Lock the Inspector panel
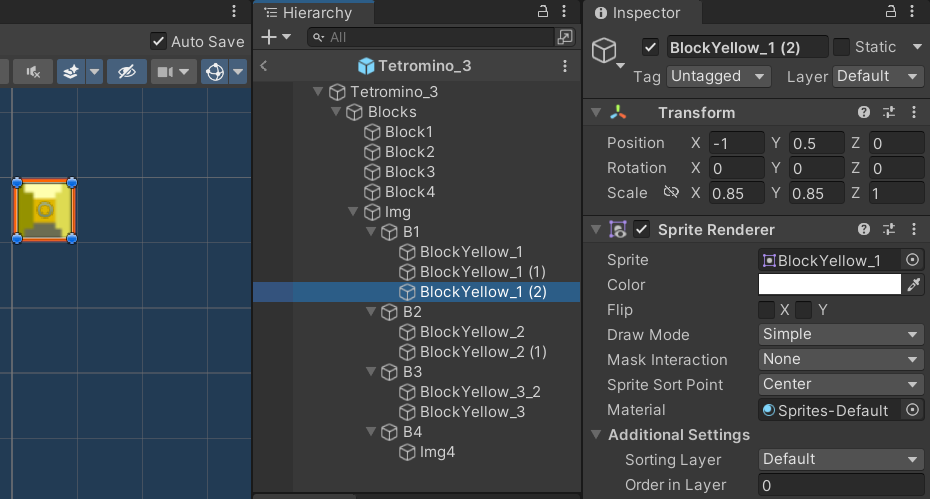Viewport: 930px width, 499px height. tap(890, 11)
